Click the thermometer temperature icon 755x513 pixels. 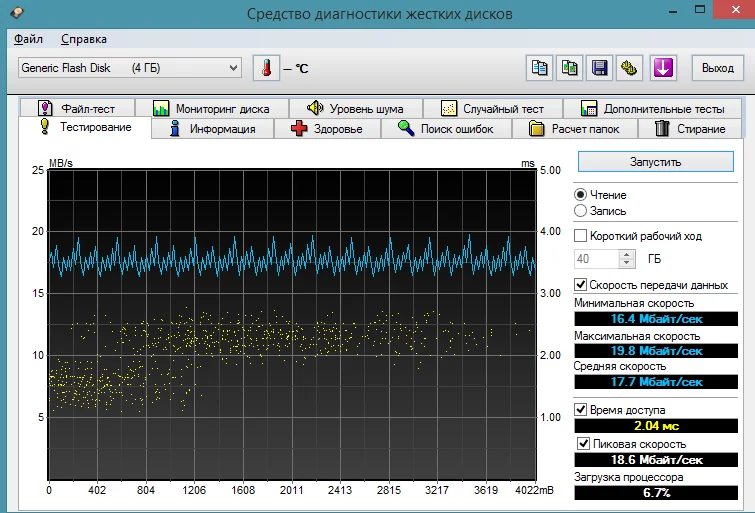click(x=266, y=68)
